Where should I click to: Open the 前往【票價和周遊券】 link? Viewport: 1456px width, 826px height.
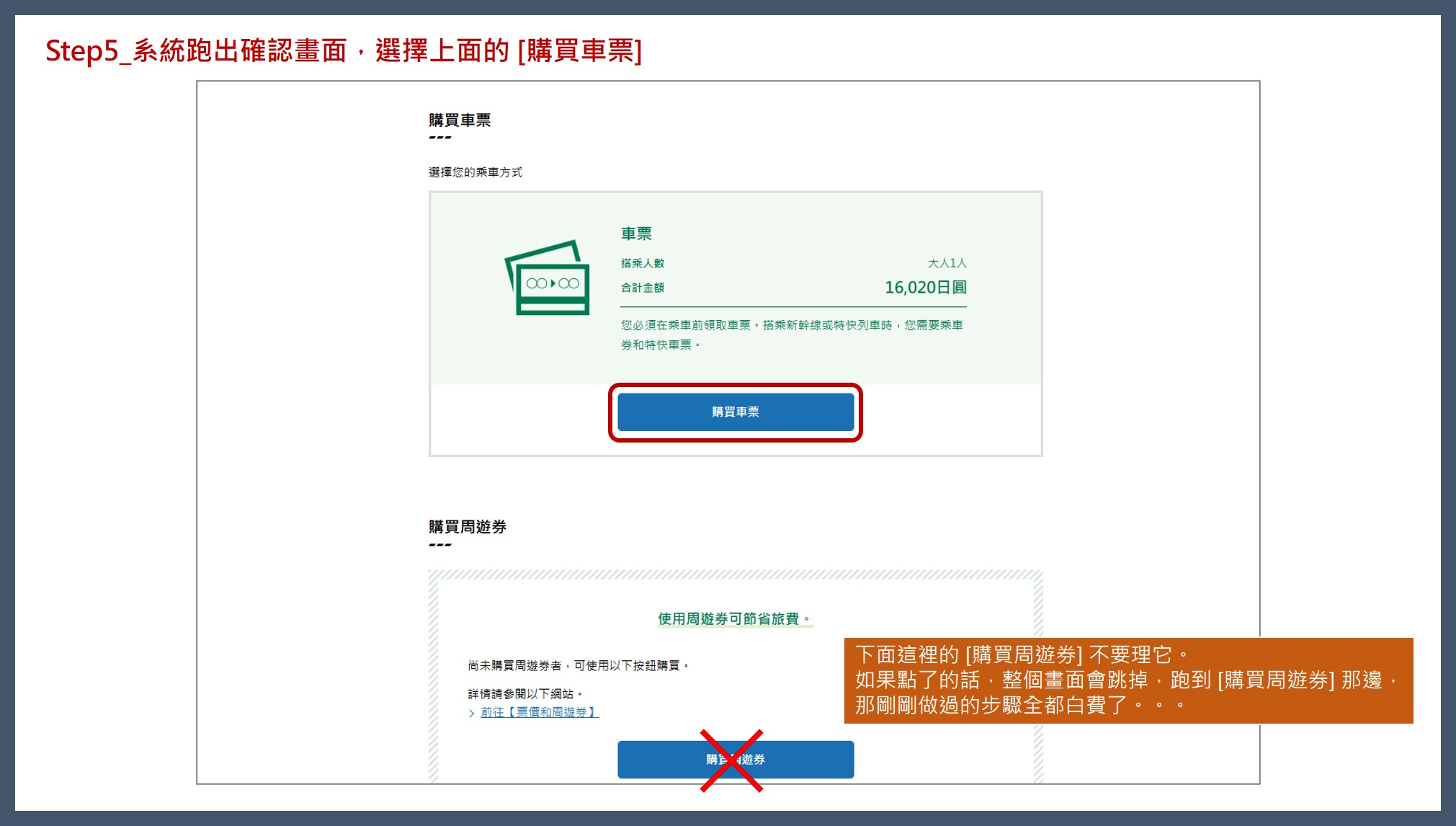coord(539,712)
